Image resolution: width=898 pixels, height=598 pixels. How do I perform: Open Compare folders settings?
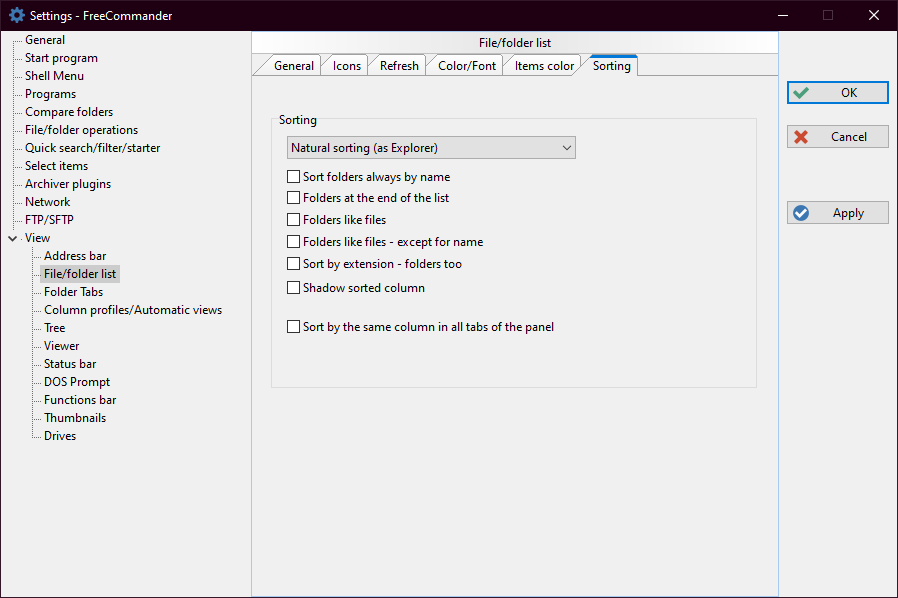coord(69,112)
